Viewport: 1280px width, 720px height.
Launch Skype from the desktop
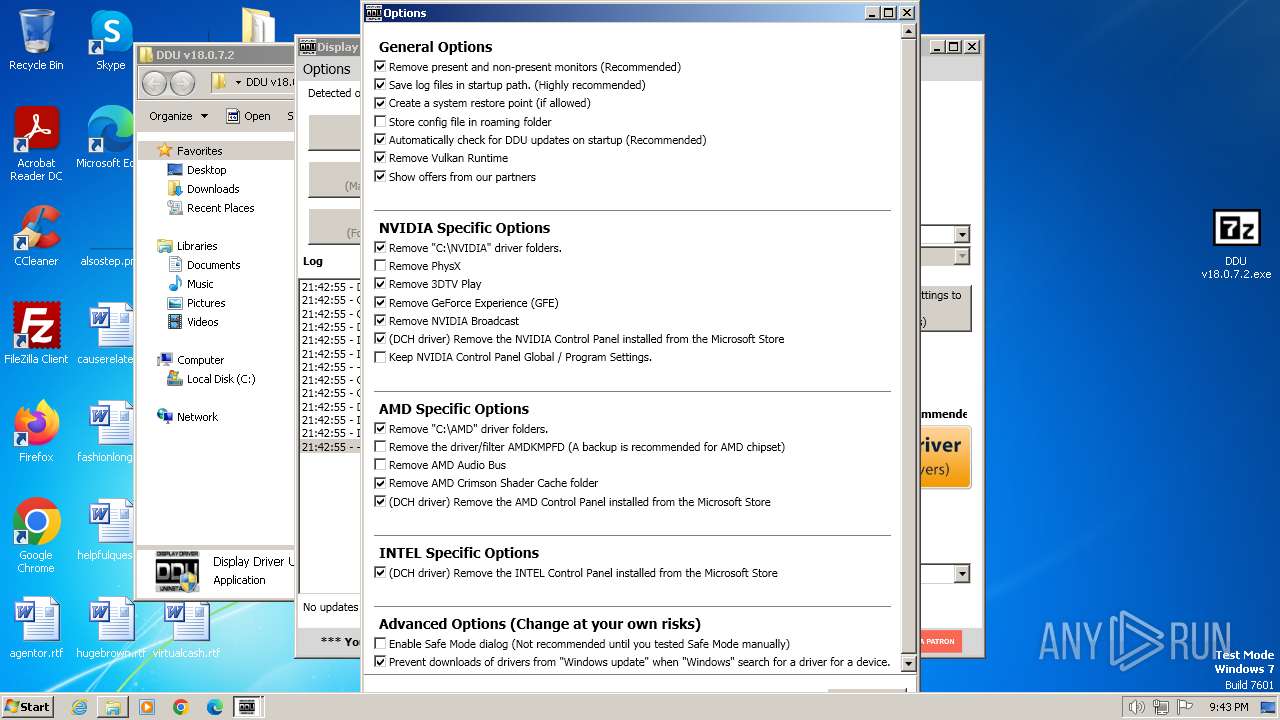(x=110, y=40)
